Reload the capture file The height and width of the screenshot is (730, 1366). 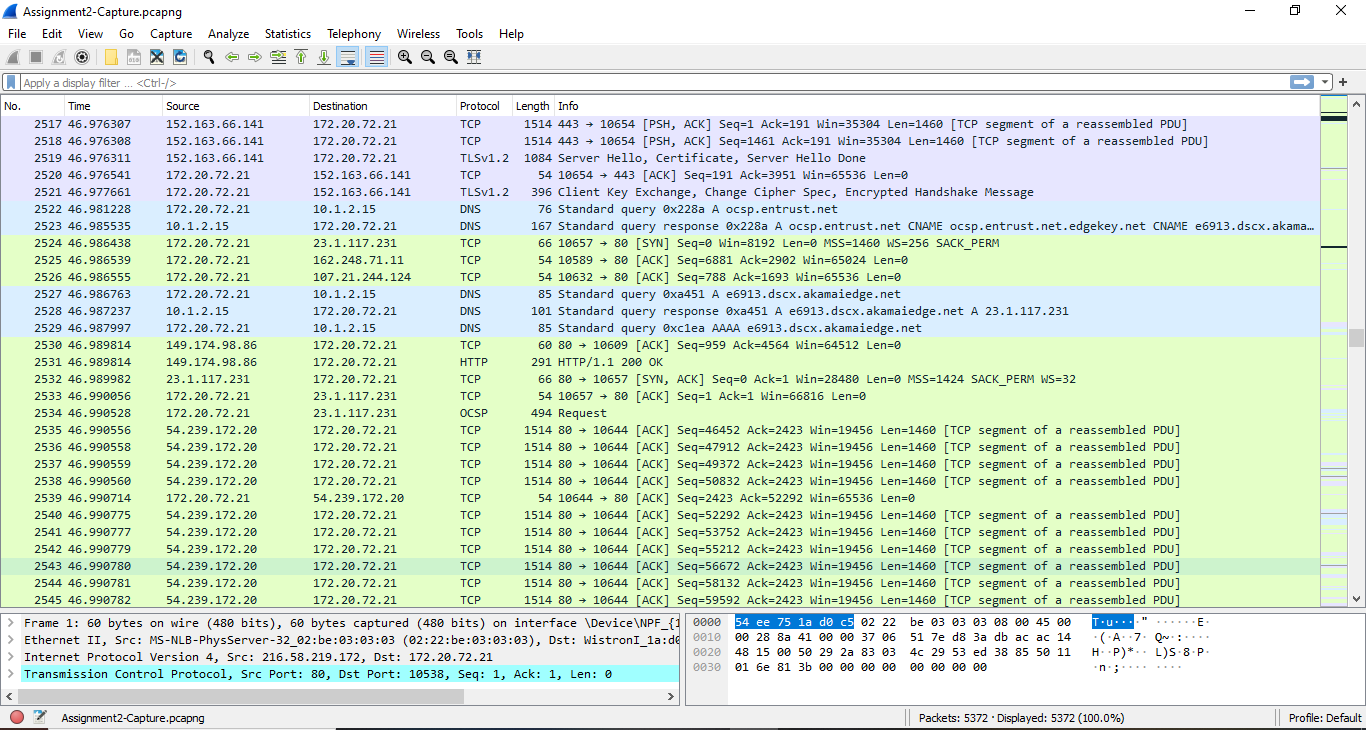(x=179, y=57)
